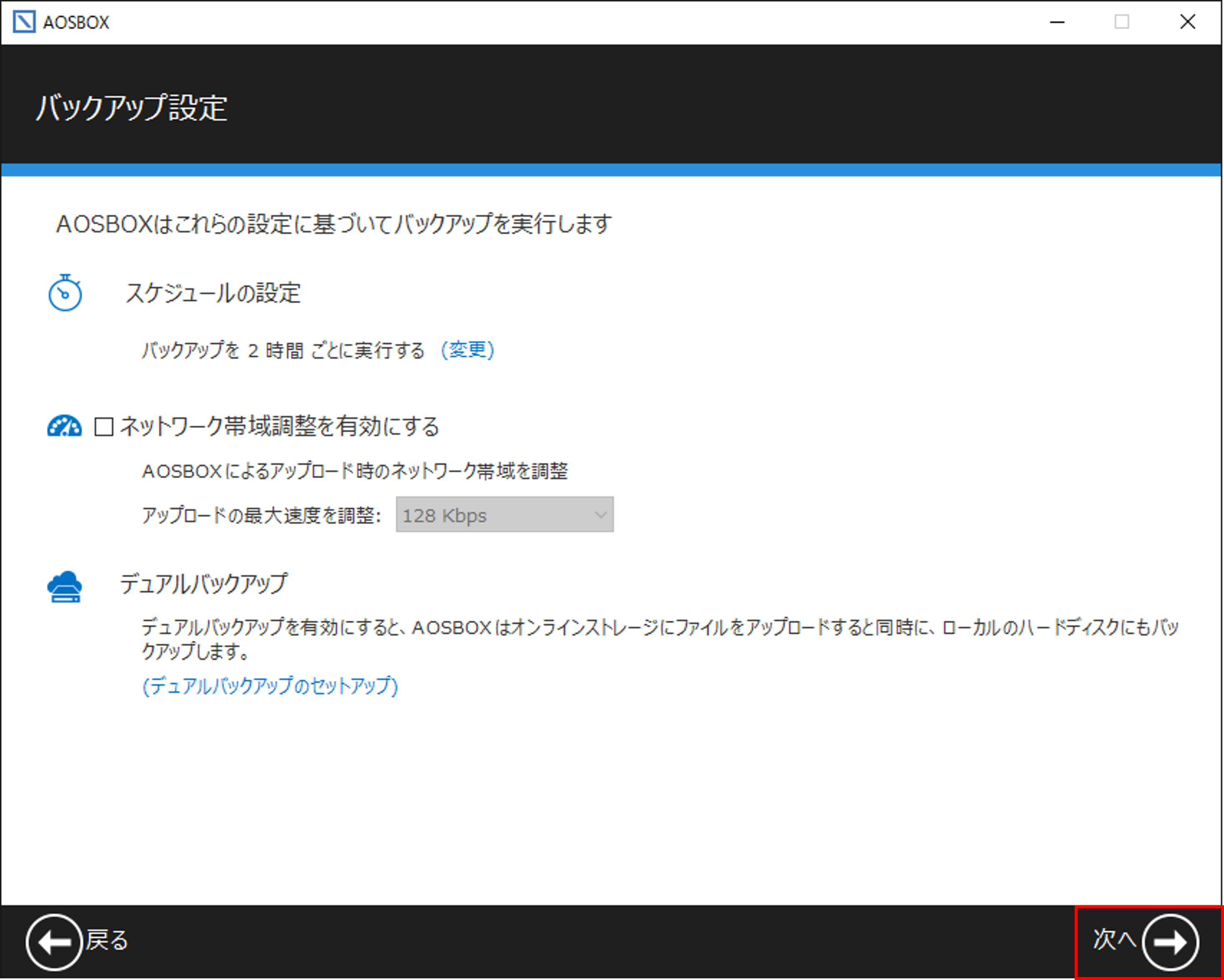
Task: Open the (デュアルバックアップのセットアップ) link
Action: coord(270,686)
